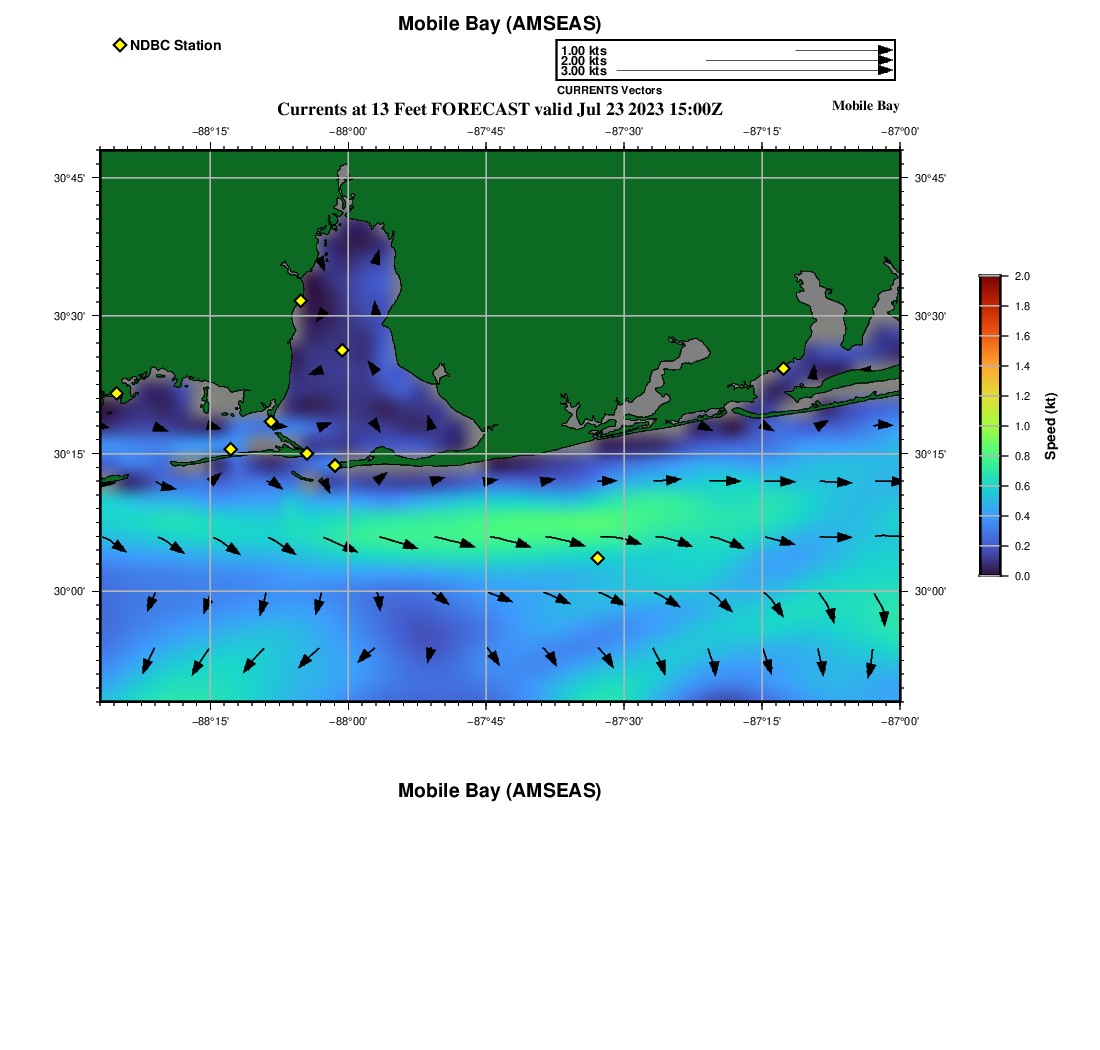Image resolution: width=1100 pixels, height=1050 pixels.
Task: Select the offshore station diamond south of the coast
Action: point(597,558)
